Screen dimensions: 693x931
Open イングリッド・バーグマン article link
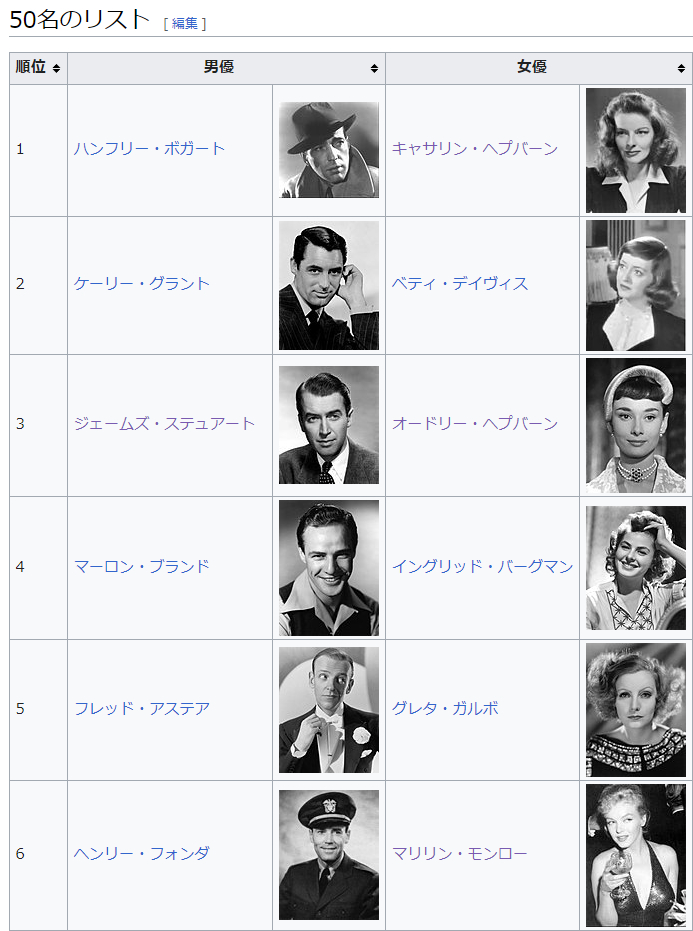pyautogui.click(x=482, y=566)
